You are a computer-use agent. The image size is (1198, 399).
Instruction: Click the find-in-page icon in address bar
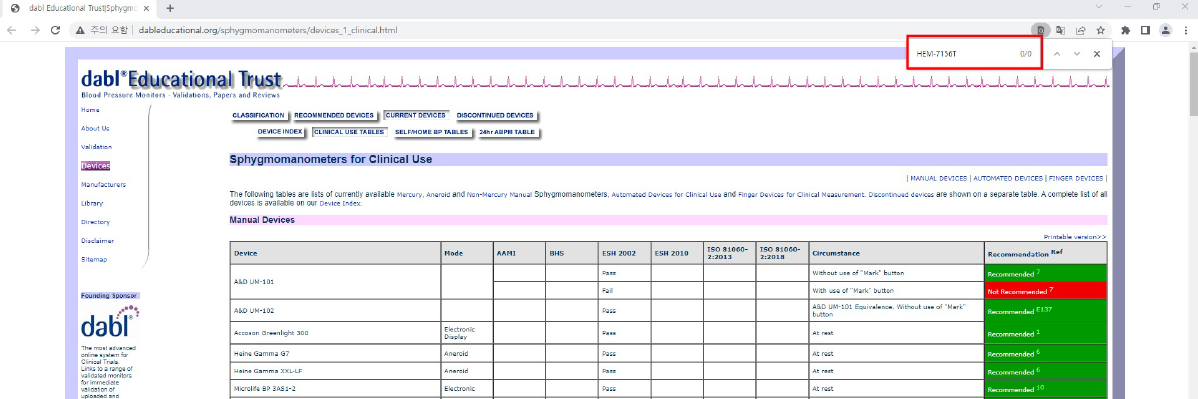coord(1041,31)
